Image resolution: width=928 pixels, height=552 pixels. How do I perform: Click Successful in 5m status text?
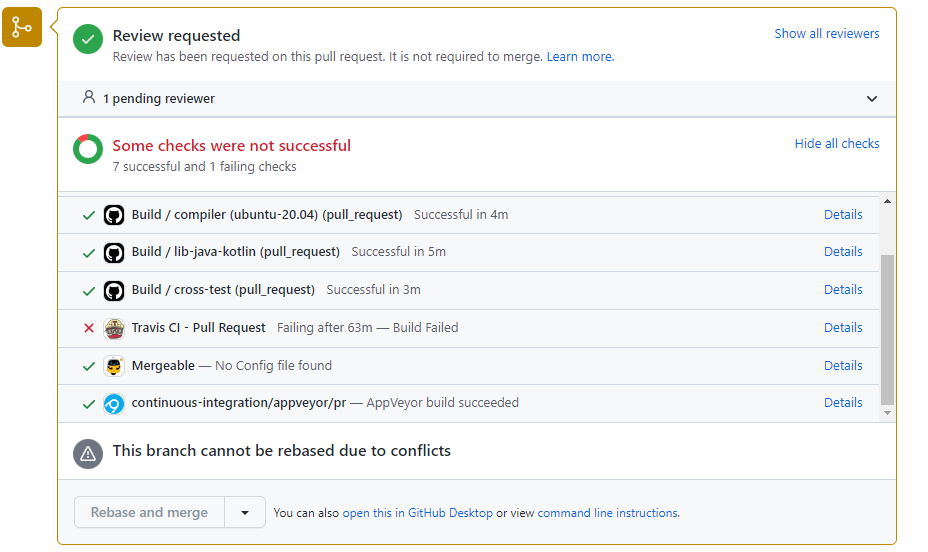(x=398, y=251)
